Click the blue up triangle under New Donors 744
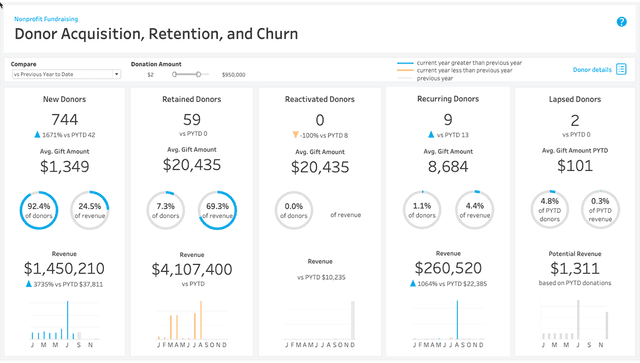 (x=37, y=134)
